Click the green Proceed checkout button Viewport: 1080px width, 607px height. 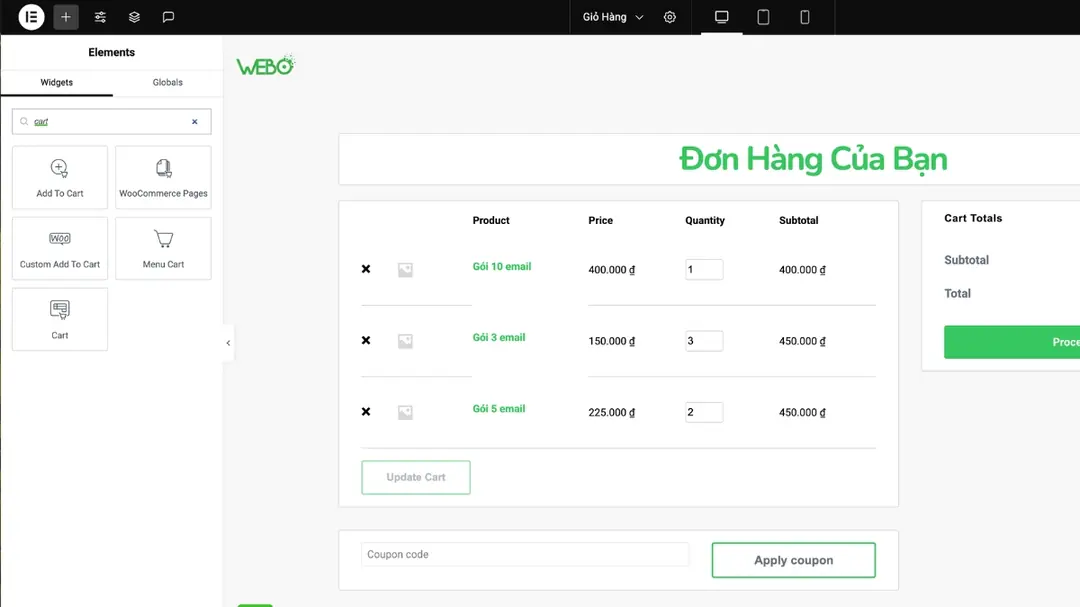pos(1012,342)
